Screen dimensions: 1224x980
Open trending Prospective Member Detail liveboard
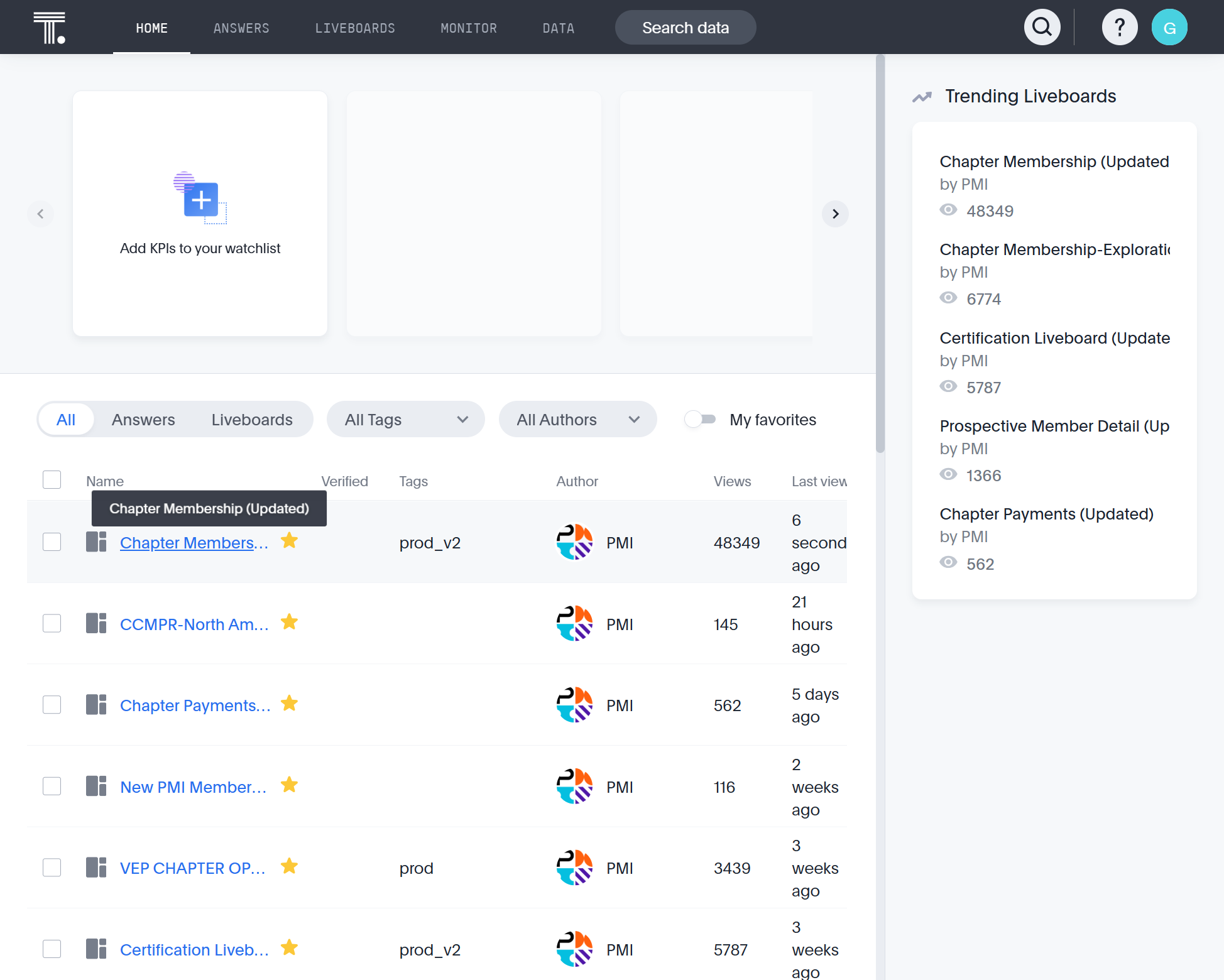click(1054, 426)
